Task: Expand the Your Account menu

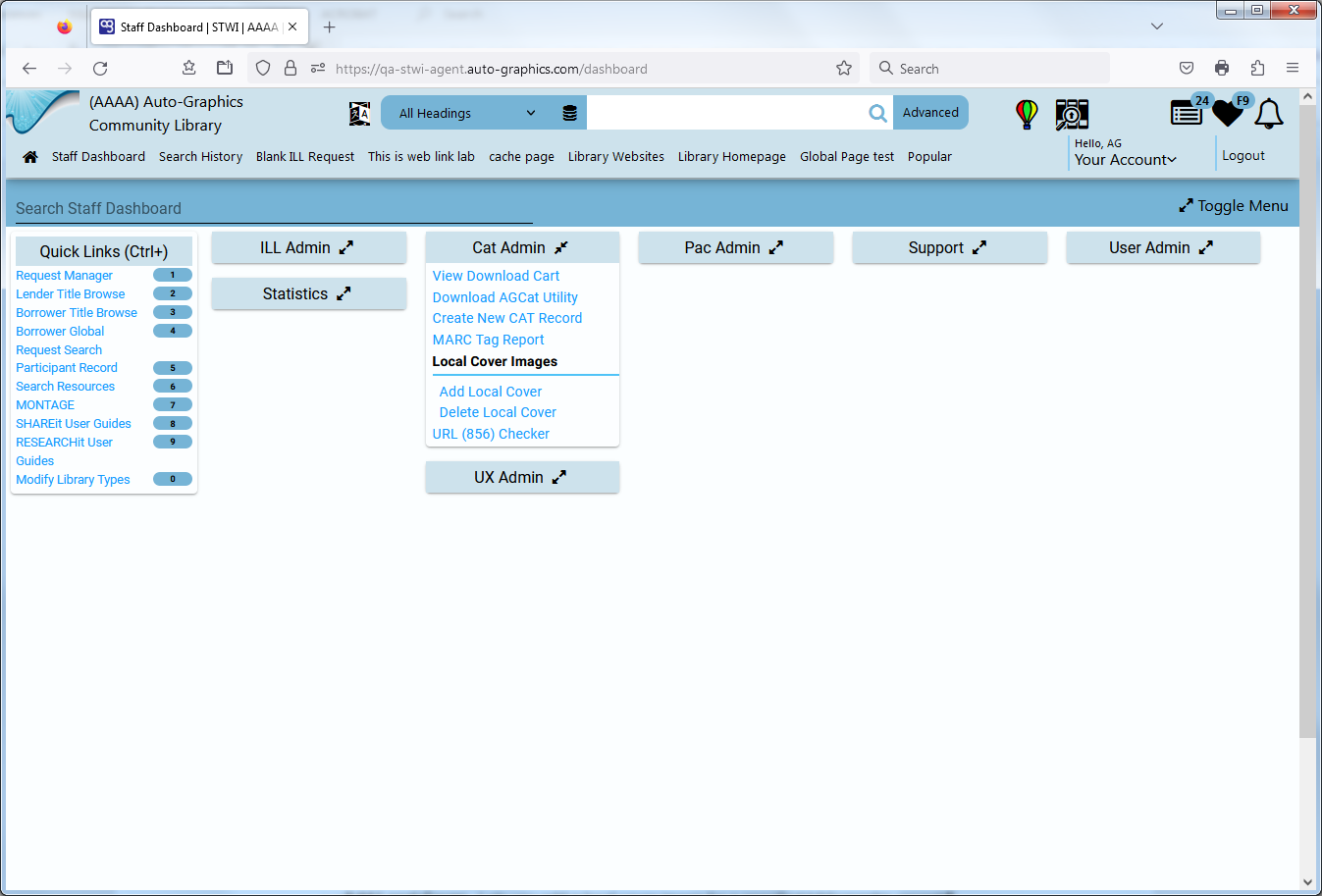Action: [x=1125, y=160]
